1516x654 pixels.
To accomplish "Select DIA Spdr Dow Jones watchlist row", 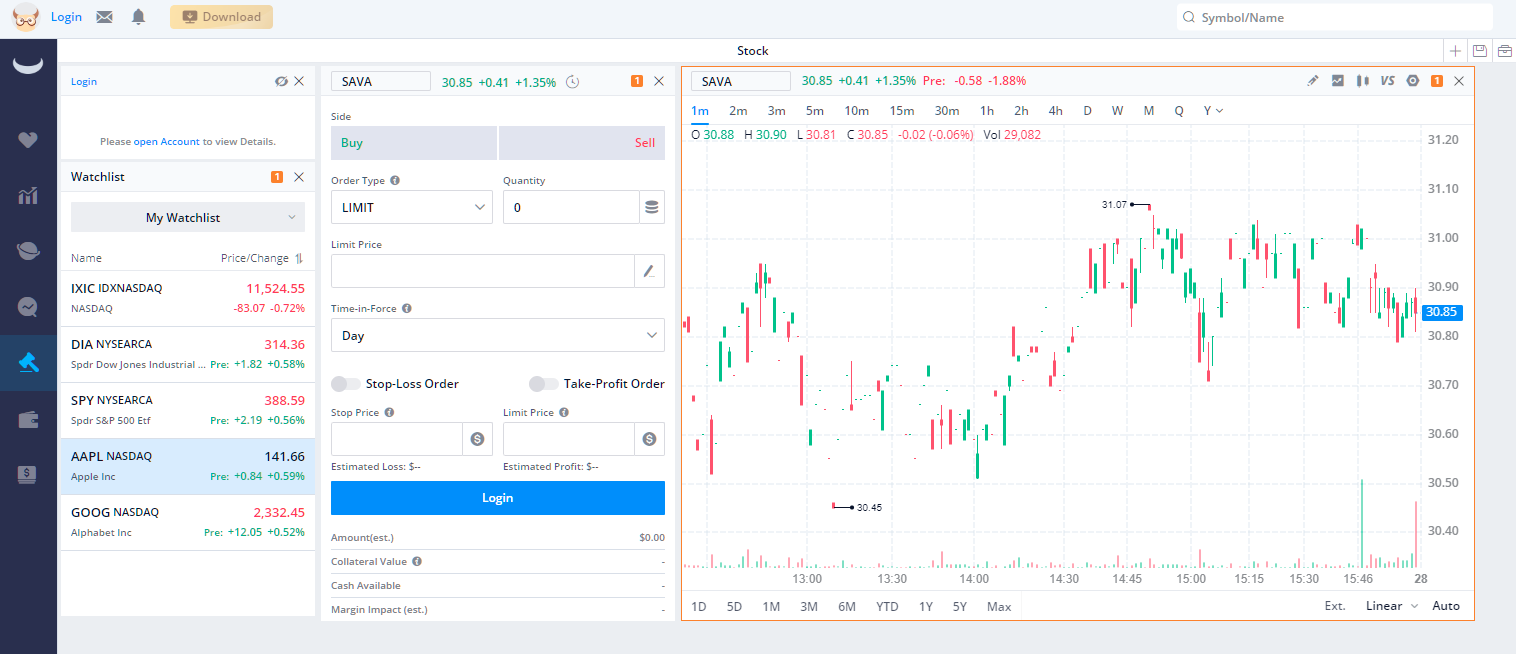I will [x=188, y=354].
